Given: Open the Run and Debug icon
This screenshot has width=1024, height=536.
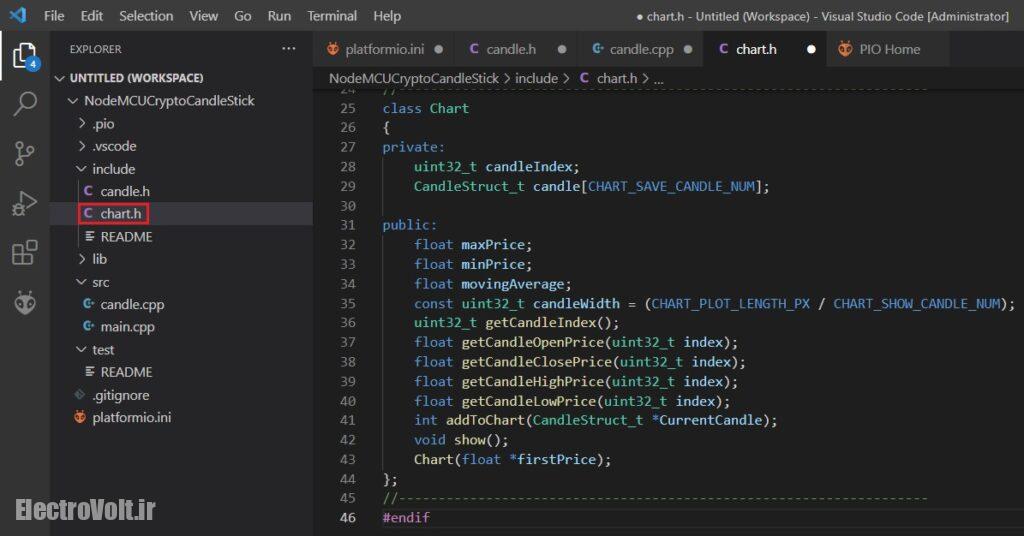Looking at the screenshot, I should click(25, 203).
